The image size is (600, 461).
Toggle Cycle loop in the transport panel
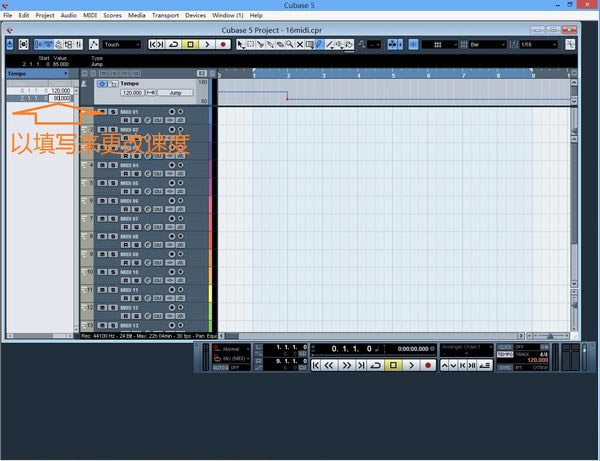click(376, 366)
